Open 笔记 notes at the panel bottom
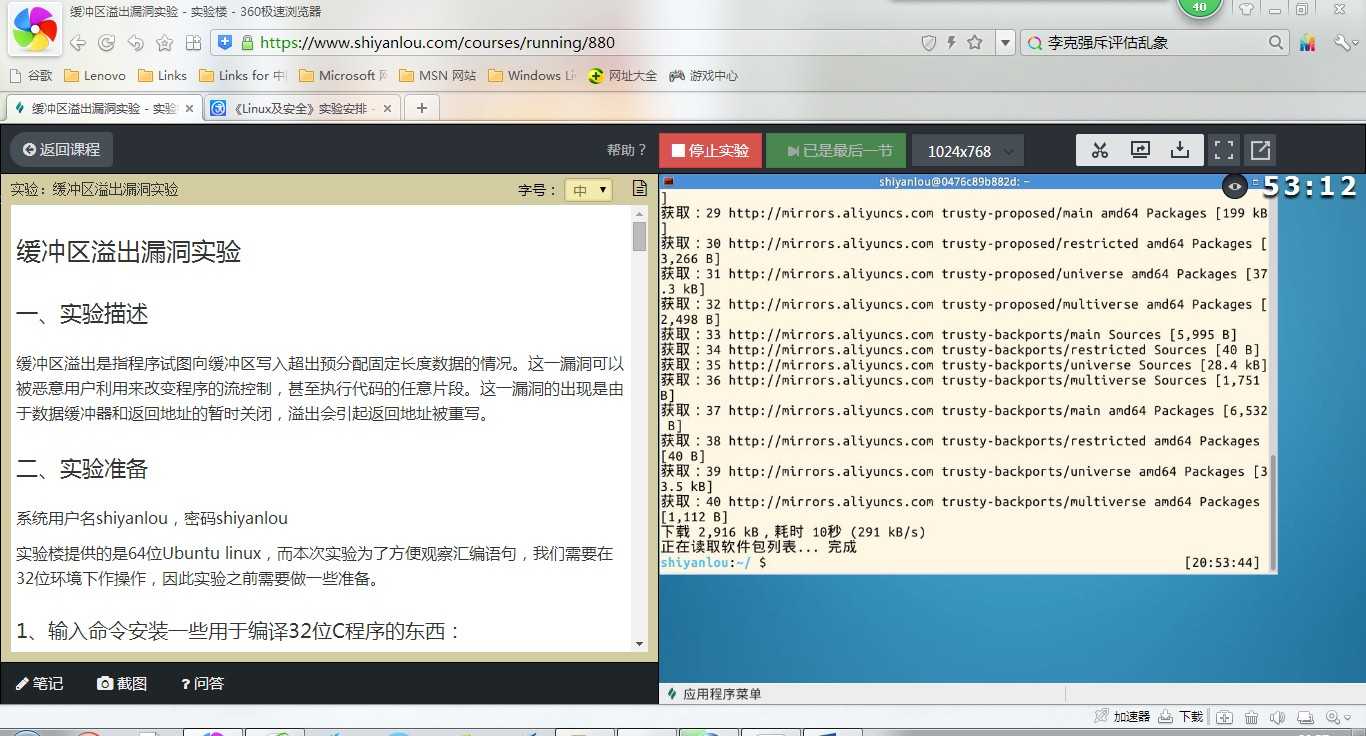This screenshot has width=1366, height=736. [40, 683]
